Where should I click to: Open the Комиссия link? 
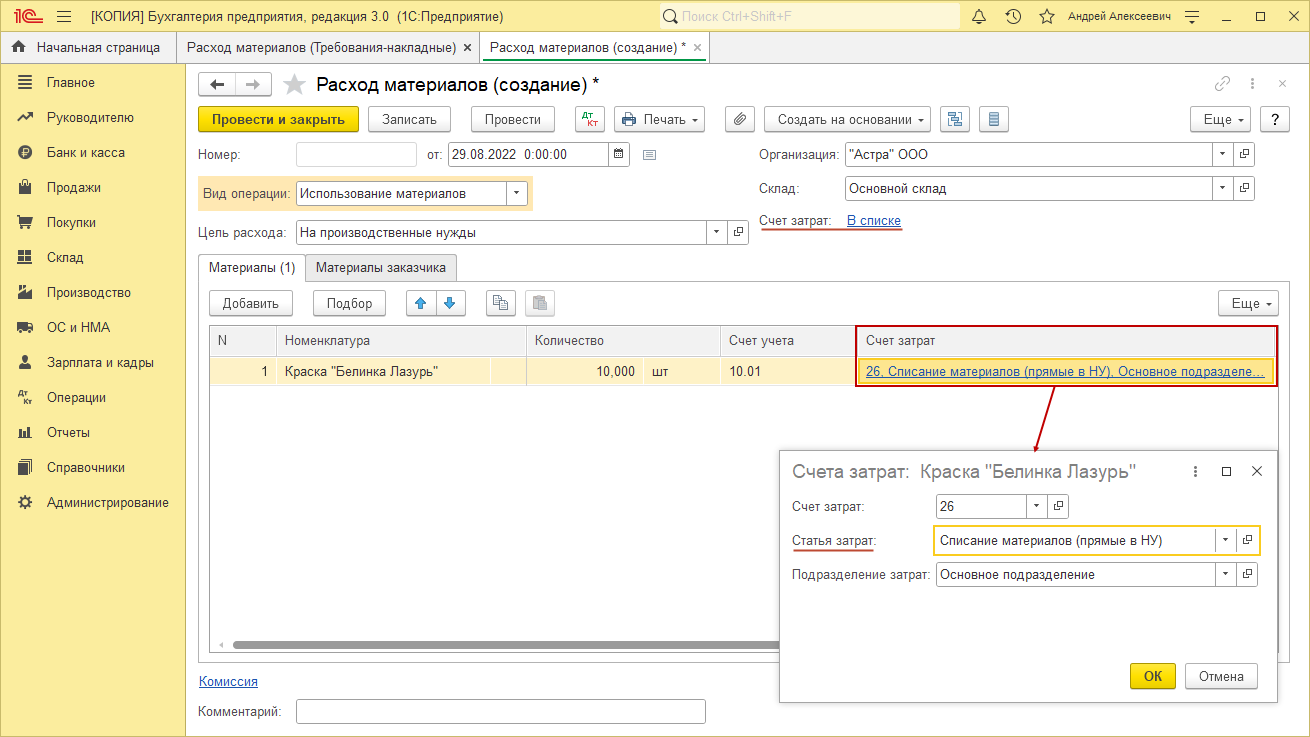click(229, 681)
